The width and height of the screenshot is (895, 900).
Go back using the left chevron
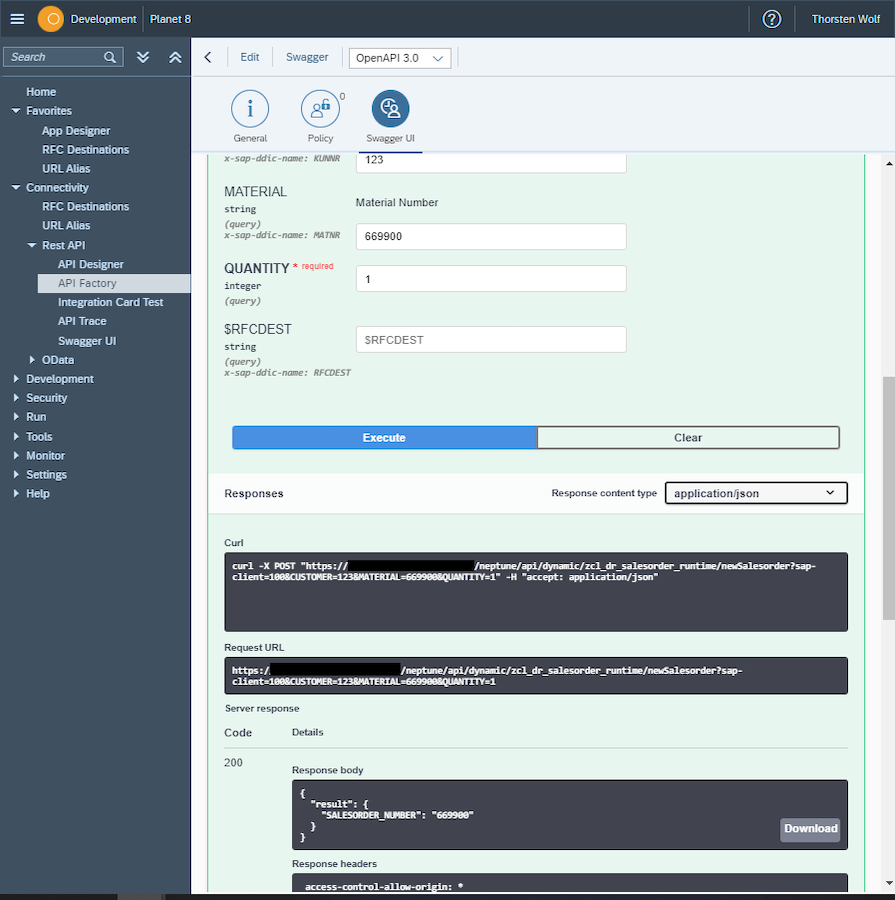208,57
